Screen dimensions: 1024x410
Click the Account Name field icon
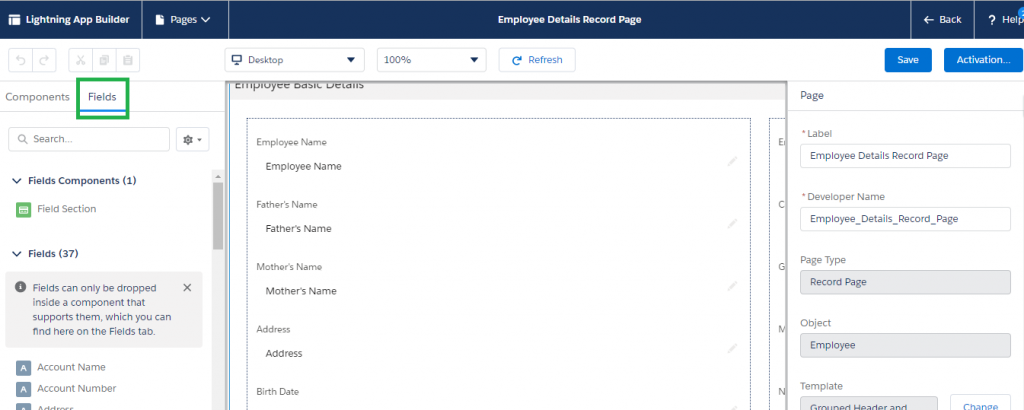24,368
